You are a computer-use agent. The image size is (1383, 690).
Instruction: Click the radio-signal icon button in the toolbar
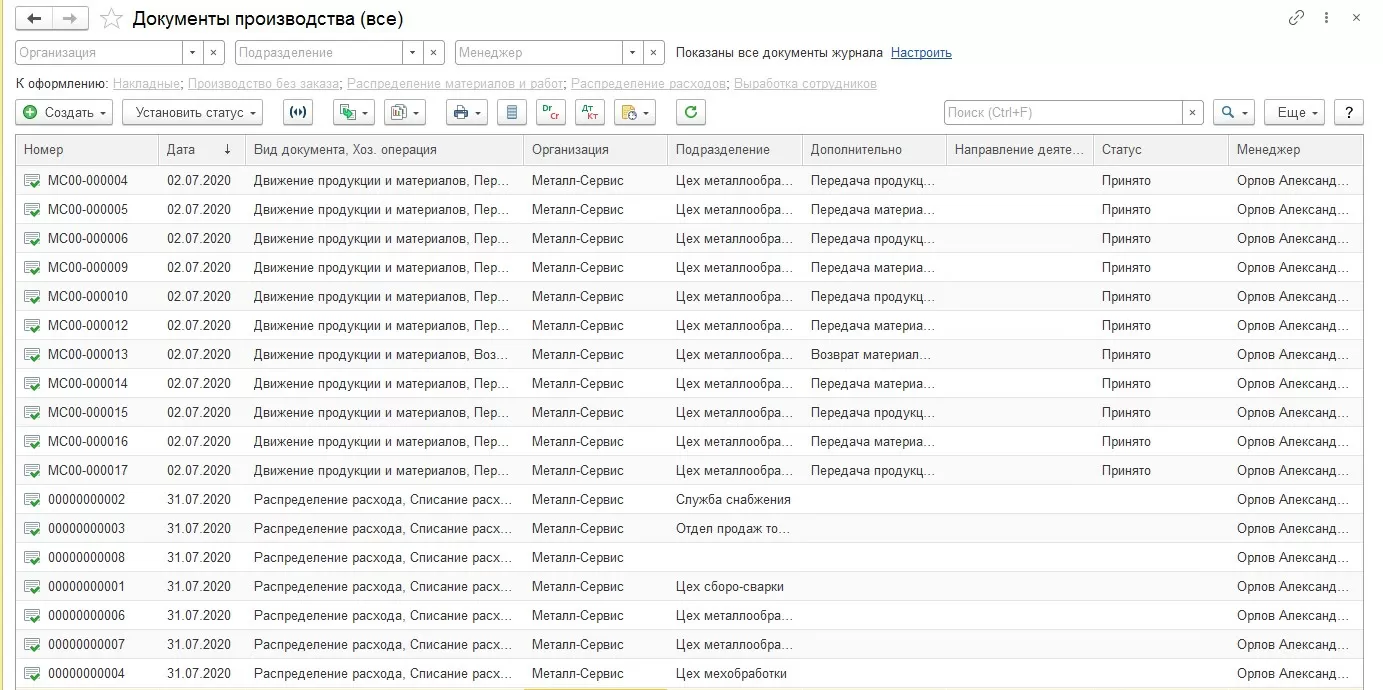click(x=297, y=113)
